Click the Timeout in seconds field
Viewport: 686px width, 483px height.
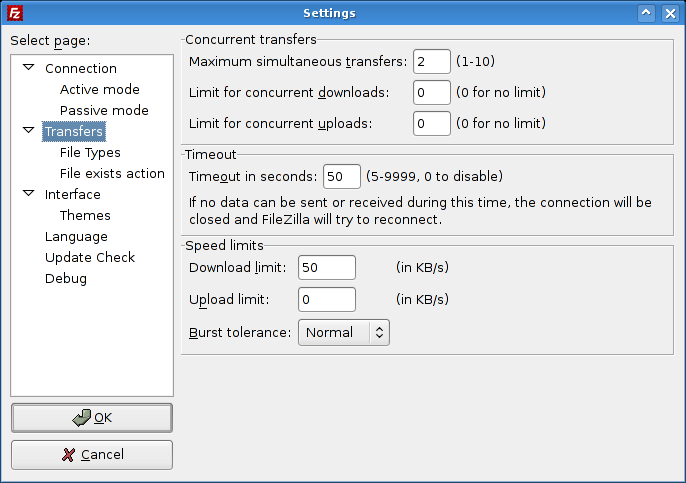(342, 177)
